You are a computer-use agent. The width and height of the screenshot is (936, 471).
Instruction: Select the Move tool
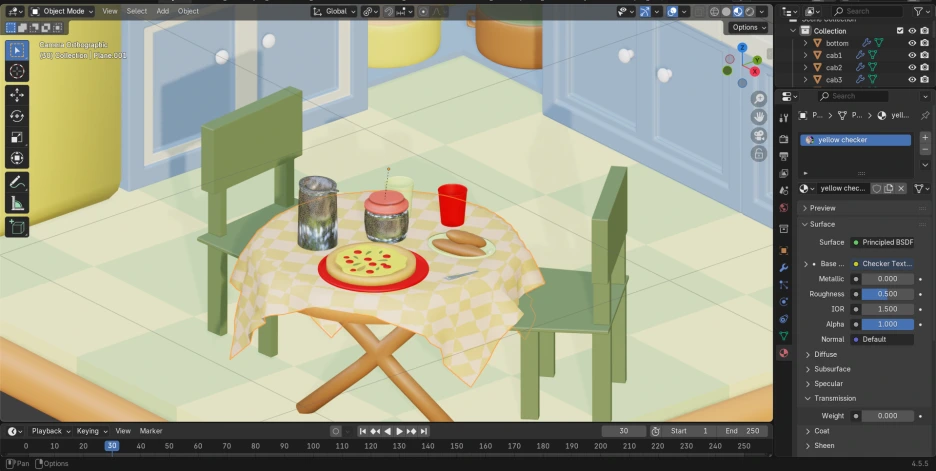(17, 95)
